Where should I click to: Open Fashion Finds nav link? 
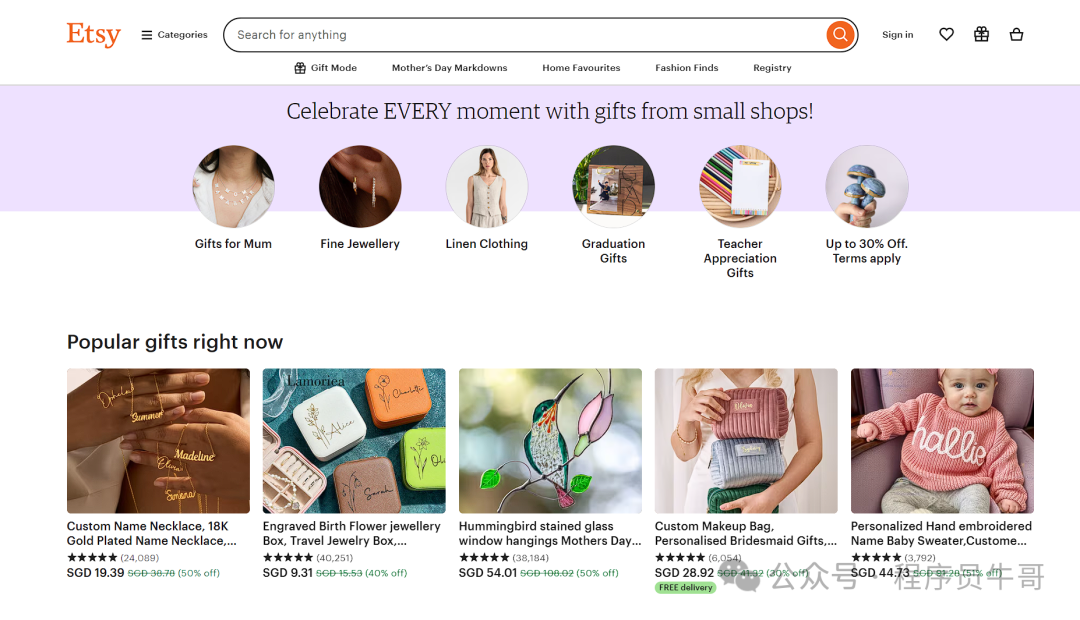pos(687,68)
